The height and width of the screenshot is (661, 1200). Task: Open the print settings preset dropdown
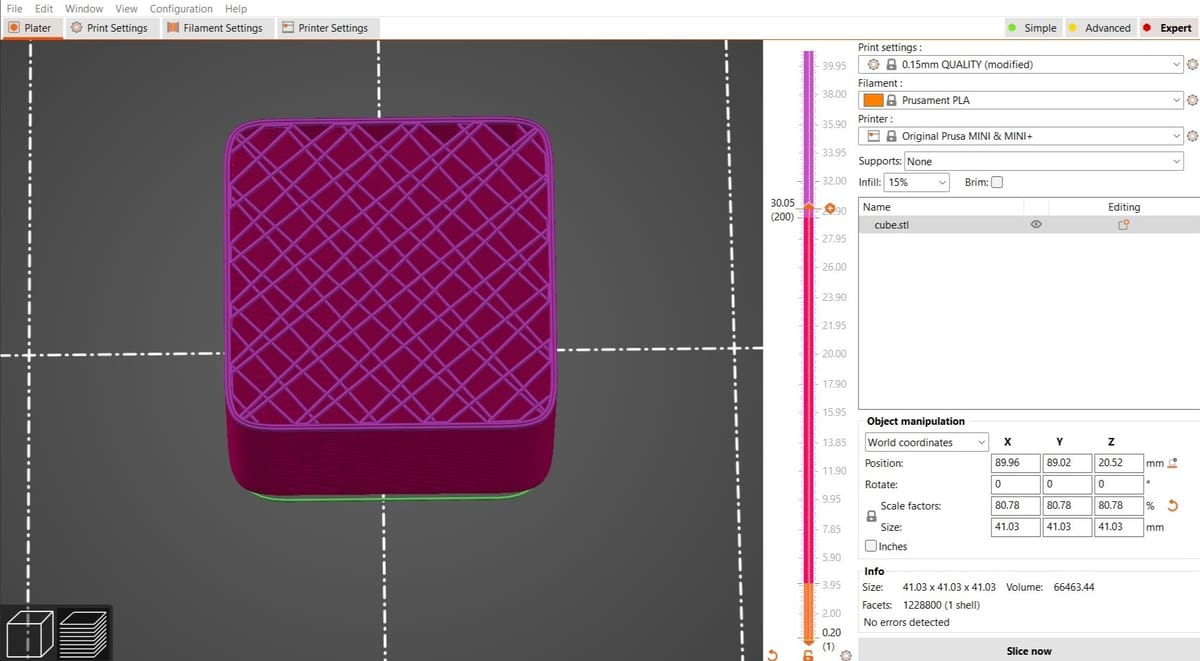click(1021, 65)
